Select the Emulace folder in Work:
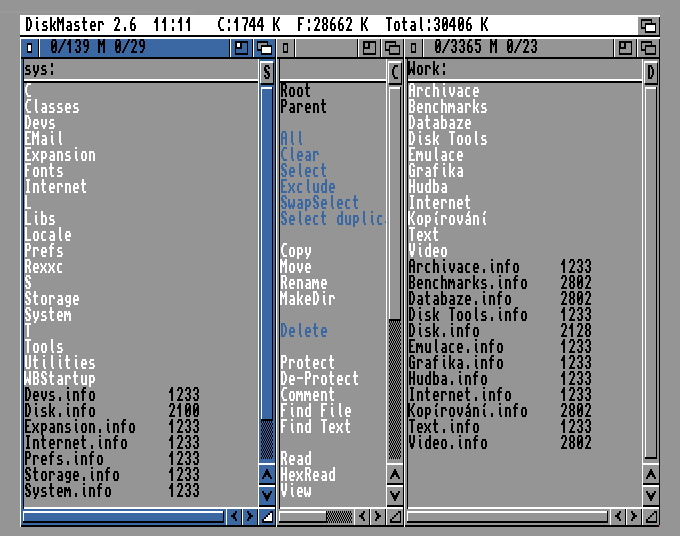 point(435,155)
